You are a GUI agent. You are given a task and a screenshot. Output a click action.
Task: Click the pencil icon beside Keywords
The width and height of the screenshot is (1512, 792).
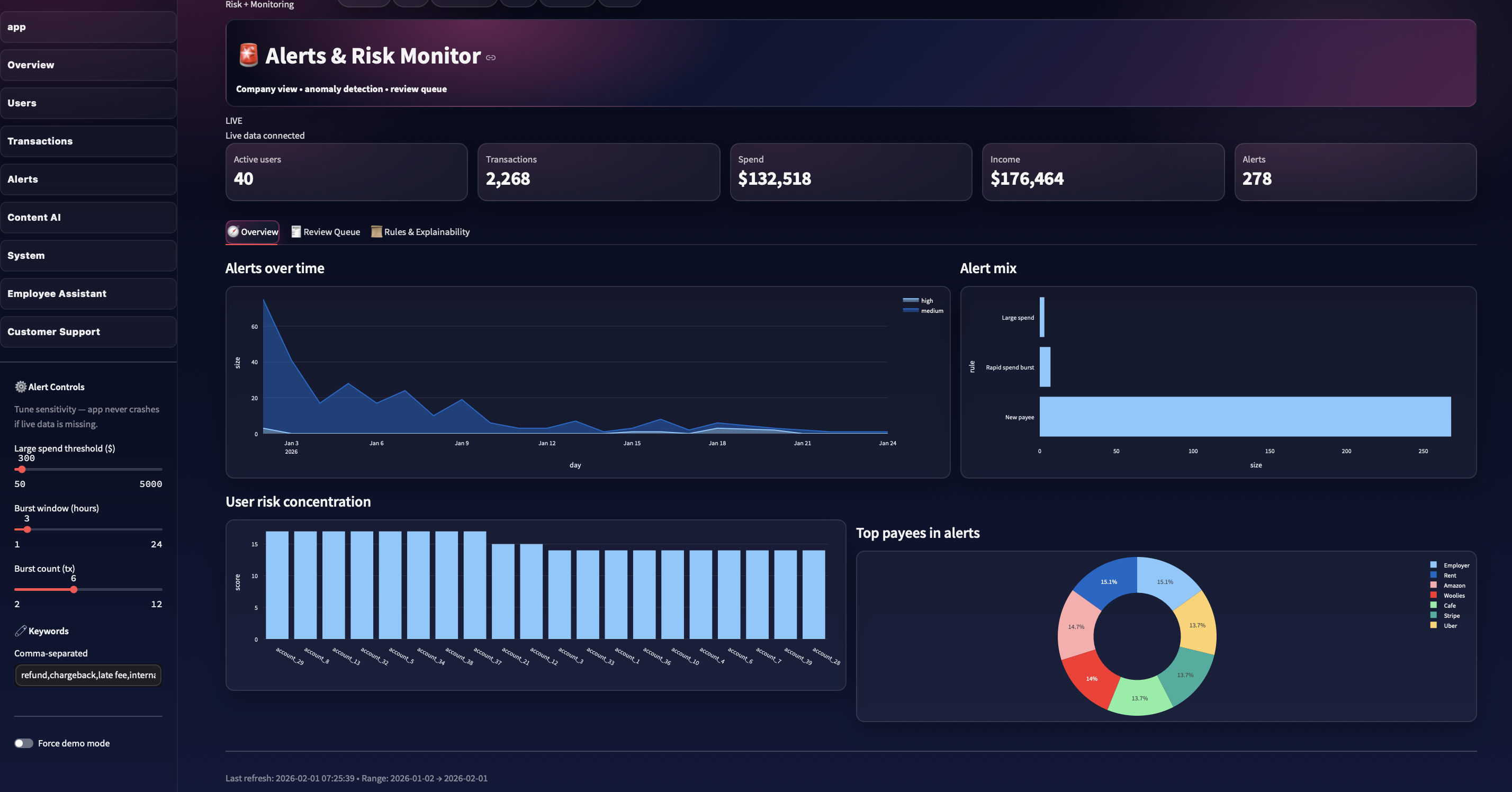pos(21,631)
